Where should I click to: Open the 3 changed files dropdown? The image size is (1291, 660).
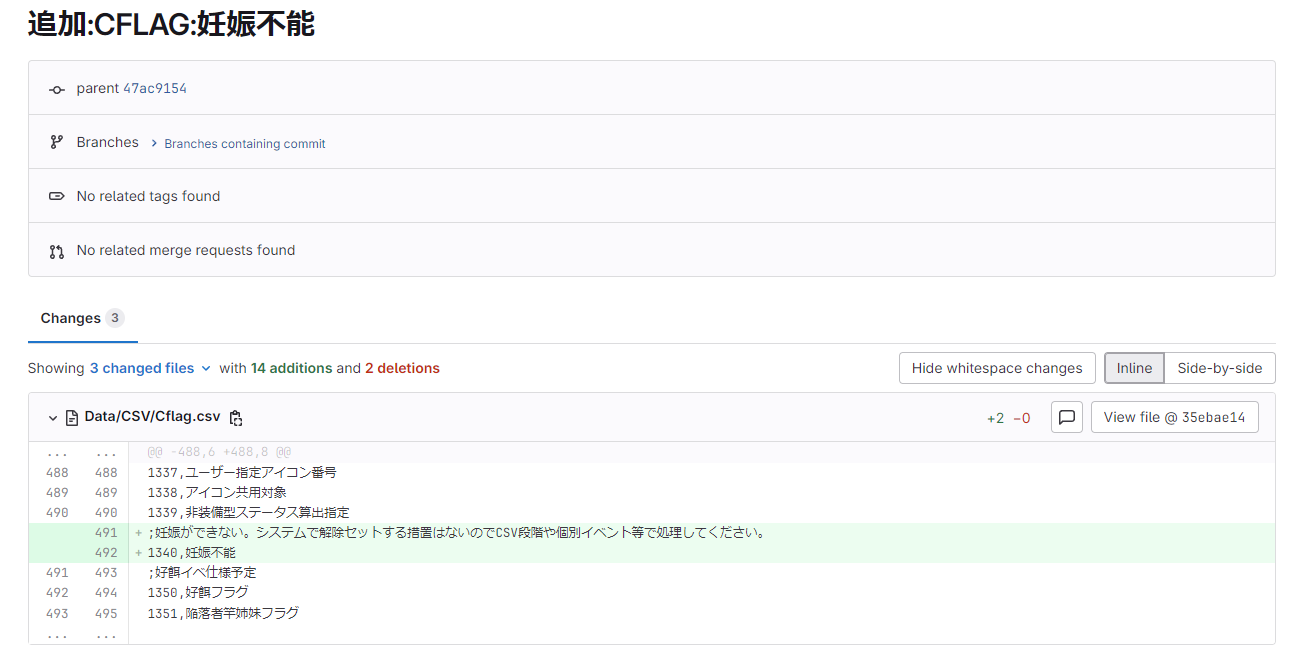[150, 368]
